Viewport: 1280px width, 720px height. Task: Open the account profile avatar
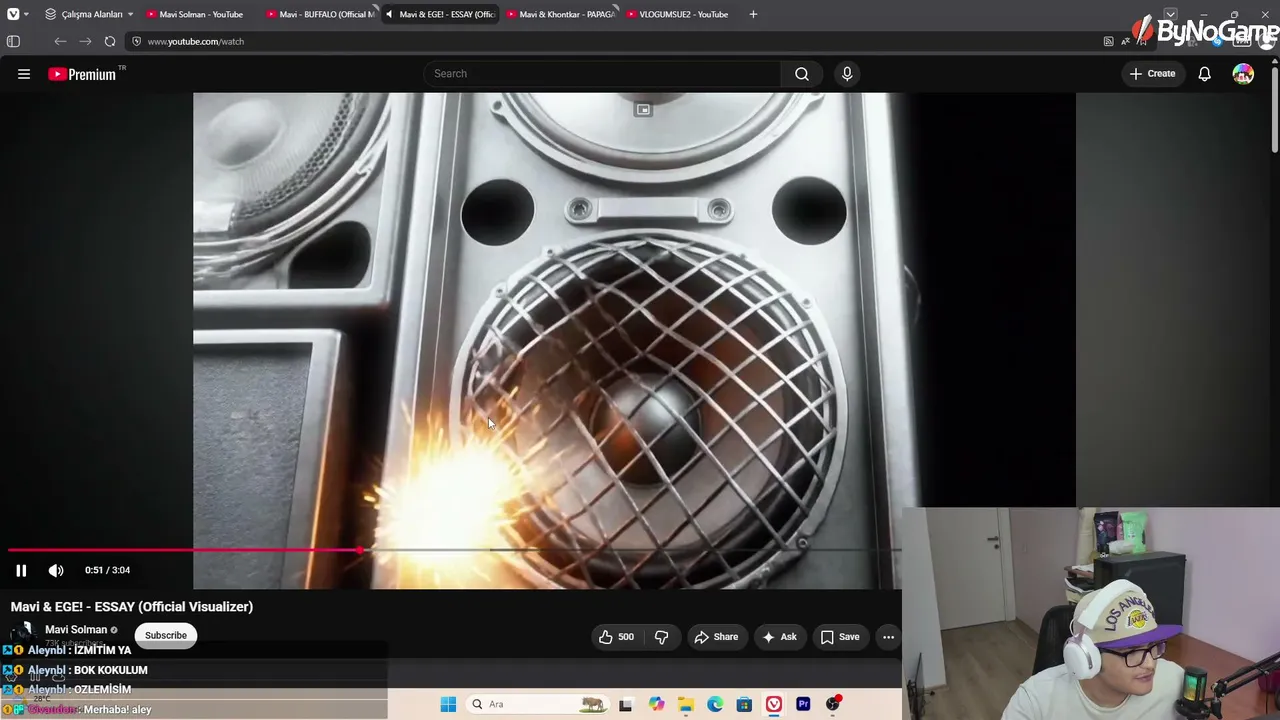pyautogui.click(x=1243, y=74)
